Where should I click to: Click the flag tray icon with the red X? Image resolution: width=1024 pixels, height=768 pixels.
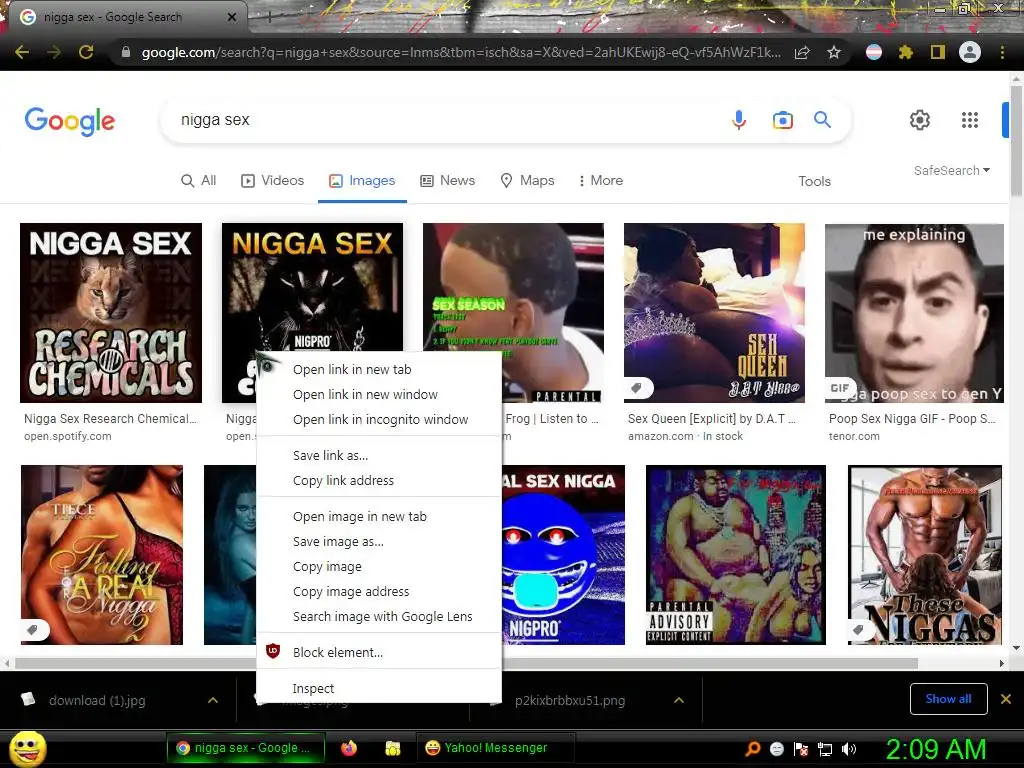[x=801, y=749]
